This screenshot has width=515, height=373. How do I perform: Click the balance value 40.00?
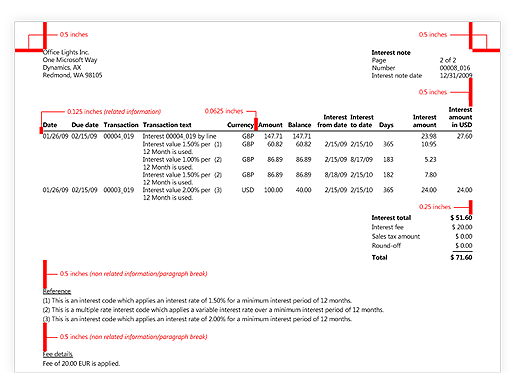pyautogui.click(x=303, y=190)
